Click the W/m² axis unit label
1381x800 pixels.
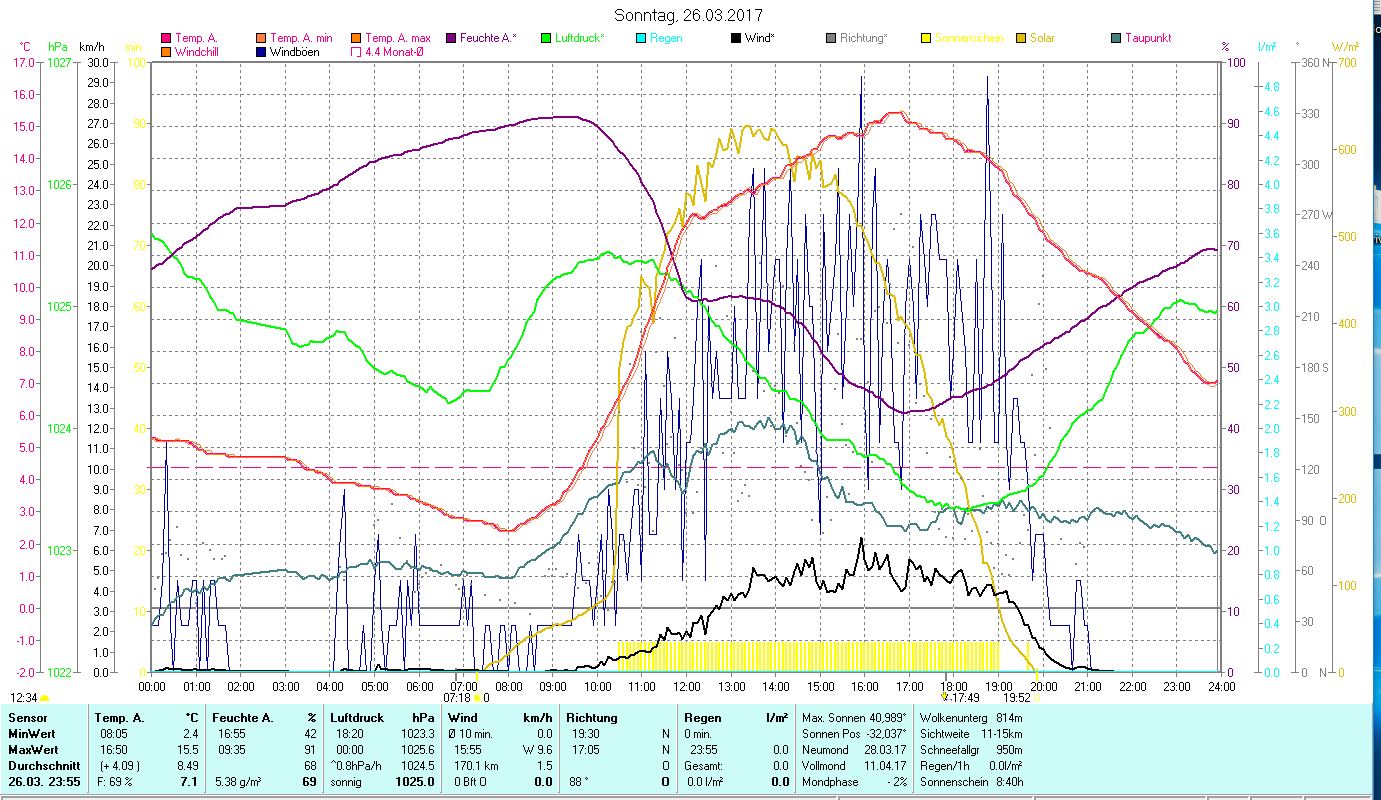tap(1346, 47)
